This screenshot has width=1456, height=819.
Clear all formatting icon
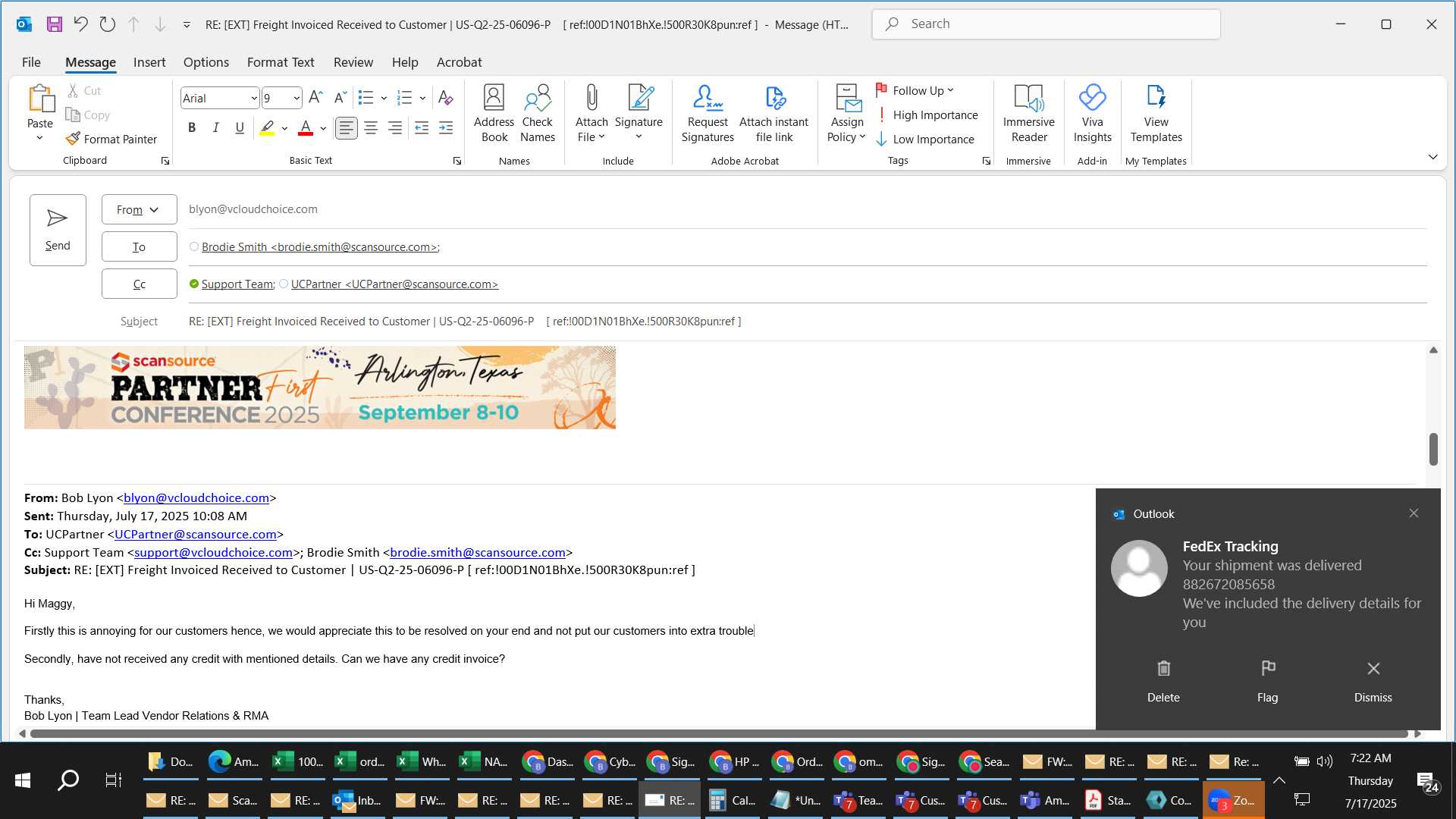pos(445,98)
